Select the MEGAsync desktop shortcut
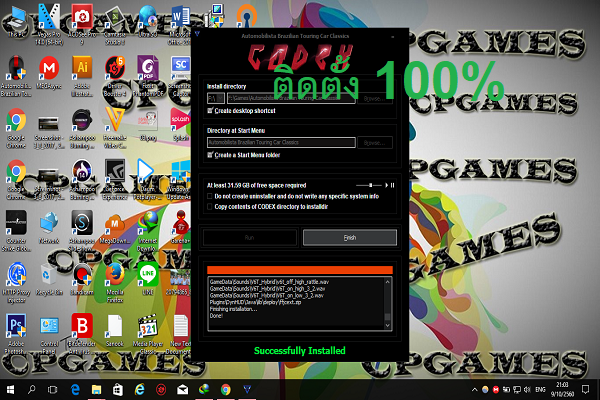 pyautogui.click(x=49, y=73)
